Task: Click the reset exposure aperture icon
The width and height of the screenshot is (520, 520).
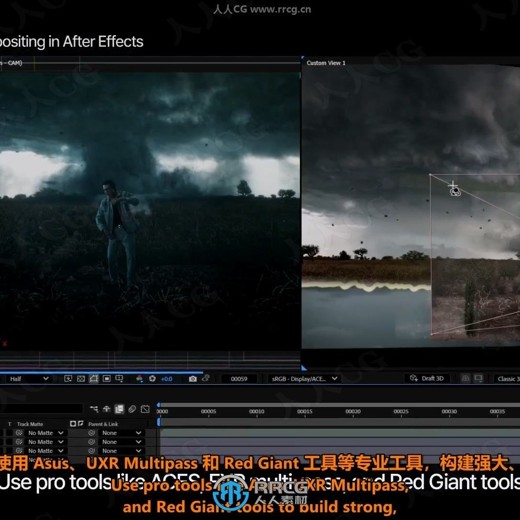Action: (152, 379)
